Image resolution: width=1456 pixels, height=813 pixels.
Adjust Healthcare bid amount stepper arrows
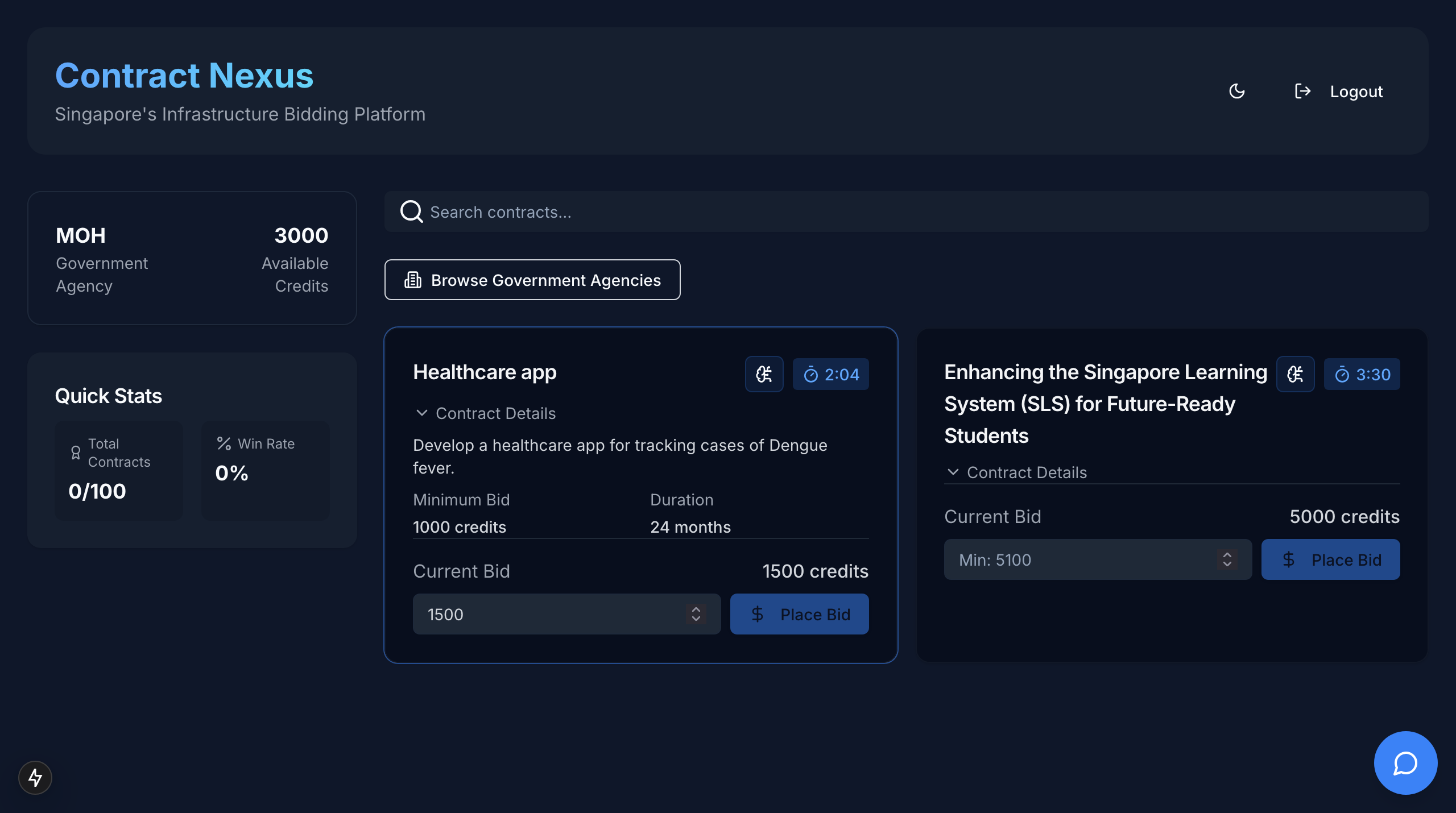tap(696, 614)
